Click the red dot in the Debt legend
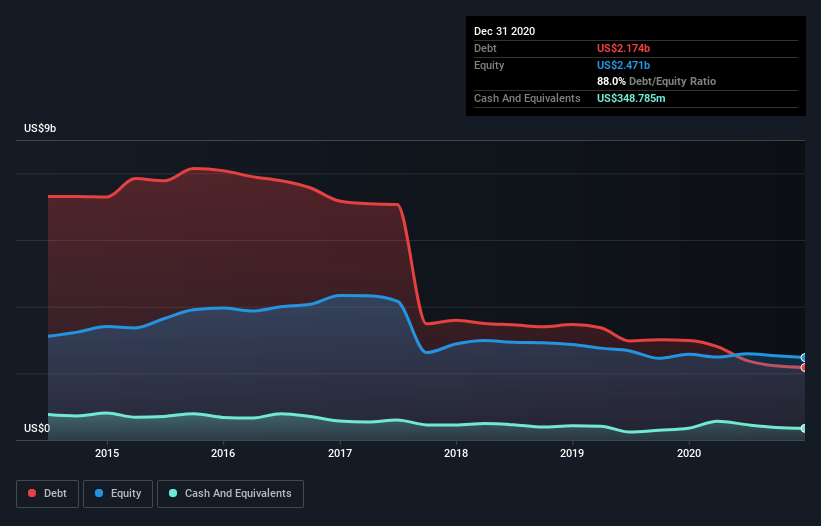The height and width of the screenshot is (526, 821). click(32, 493)
